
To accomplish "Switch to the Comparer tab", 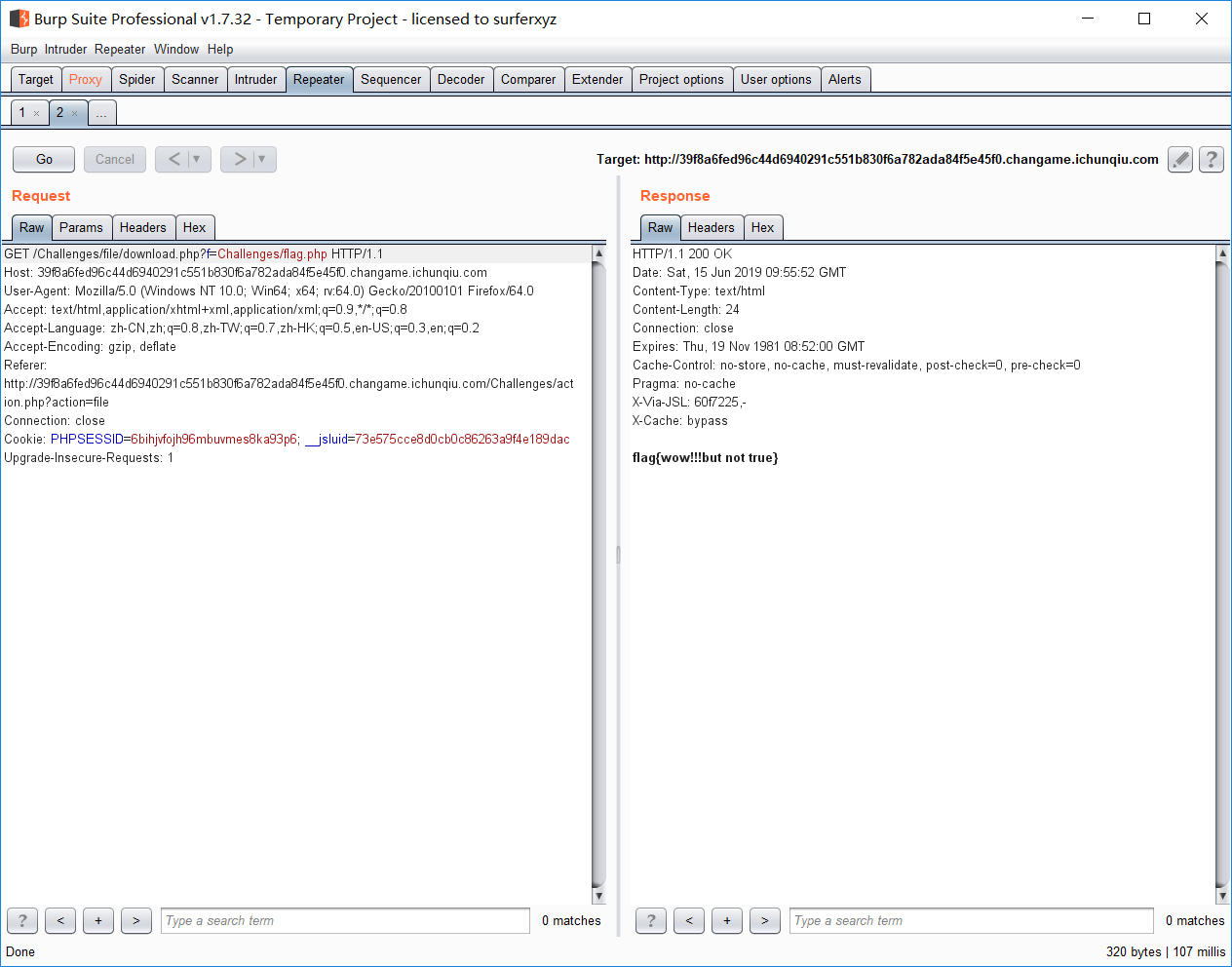I will coord(528,79).
